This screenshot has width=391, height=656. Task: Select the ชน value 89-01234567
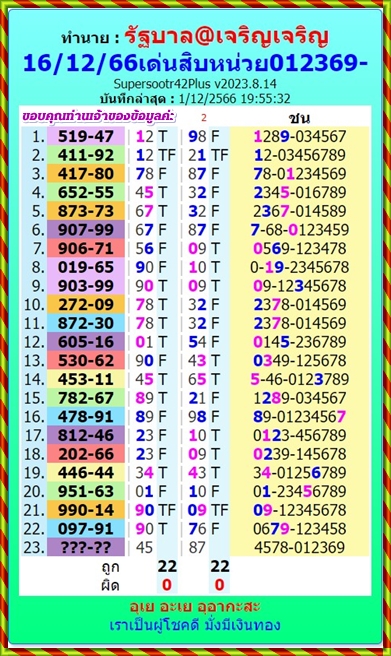300,417
